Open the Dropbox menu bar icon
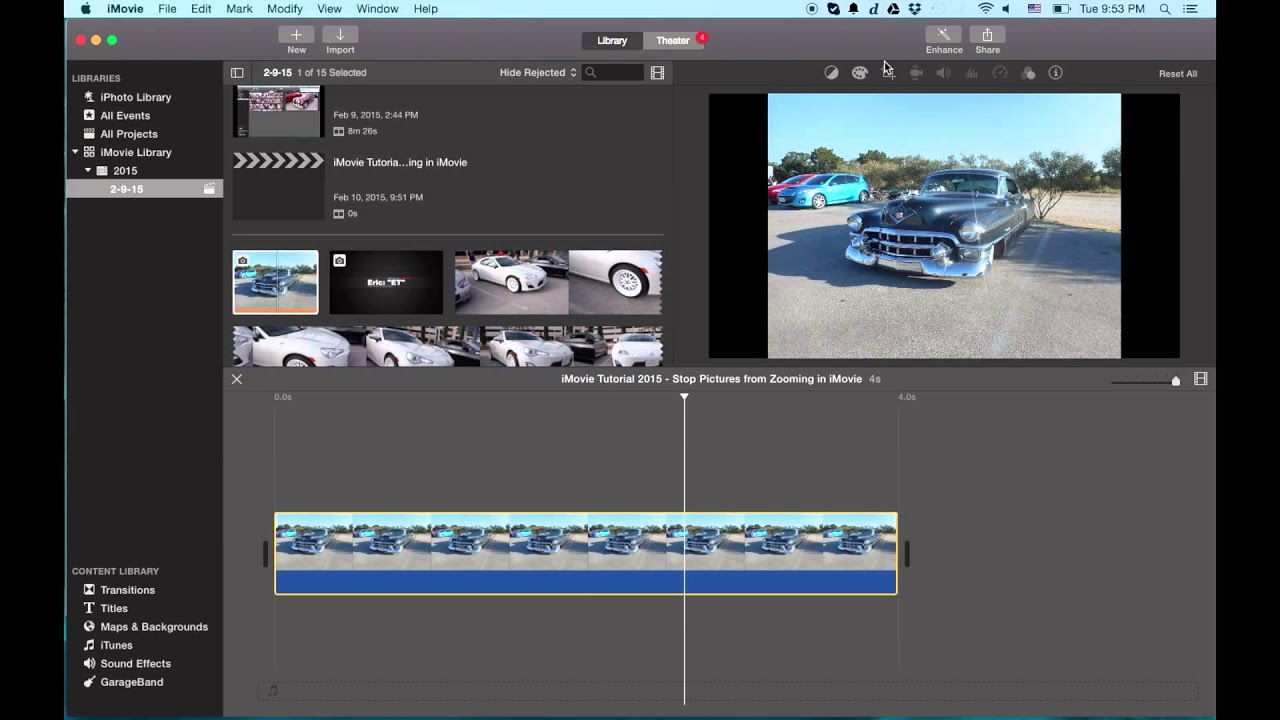Image resolution: width=1280 pixels, height=720 pixels. pyautogui.click(x=913, y=9)
